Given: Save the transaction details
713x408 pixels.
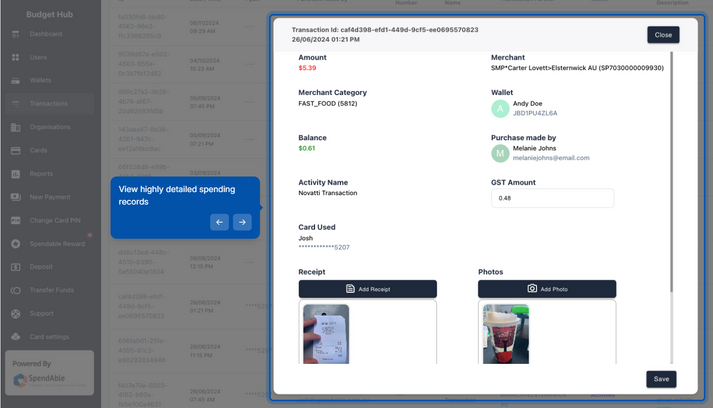Looking at the screenshot, I should tap(661, 379).
